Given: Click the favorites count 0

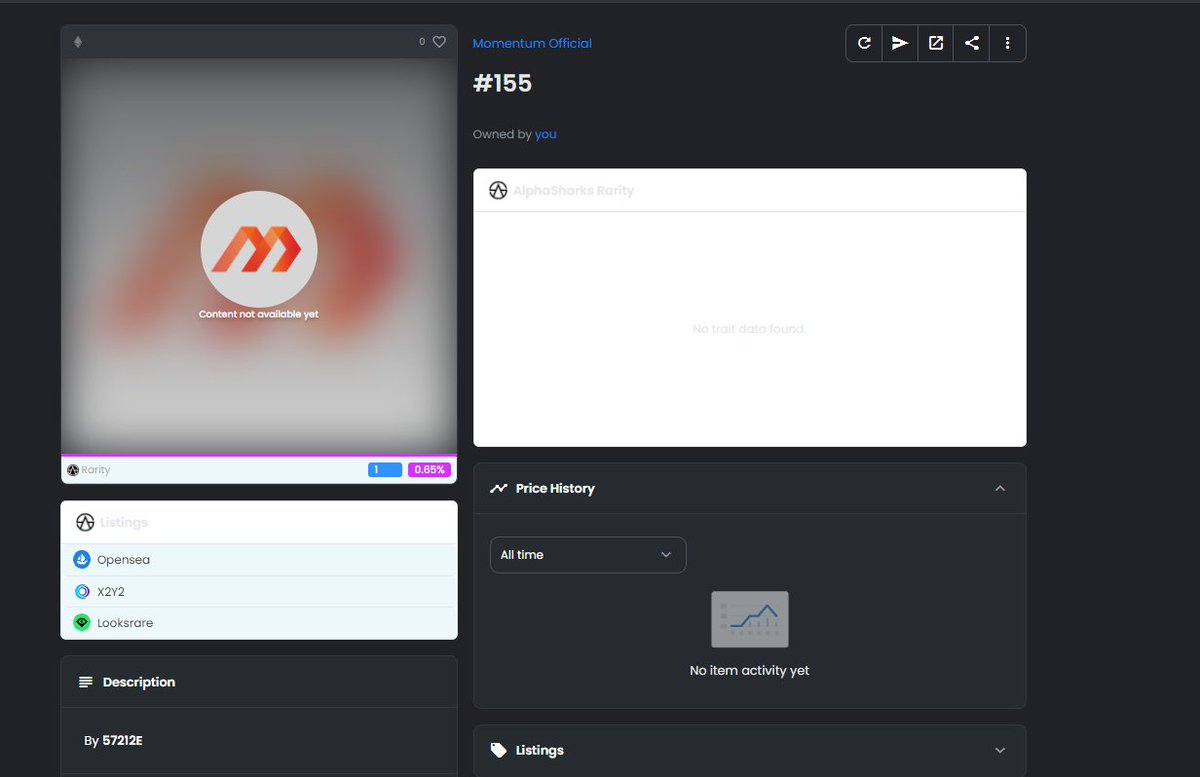Looking at the screenshot, I should pos(422,42).
